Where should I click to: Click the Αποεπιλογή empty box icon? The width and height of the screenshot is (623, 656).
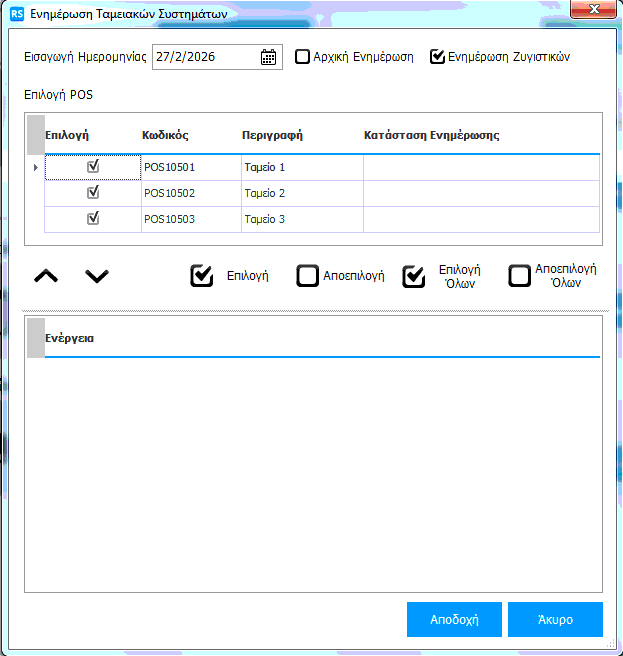[308, 276]
